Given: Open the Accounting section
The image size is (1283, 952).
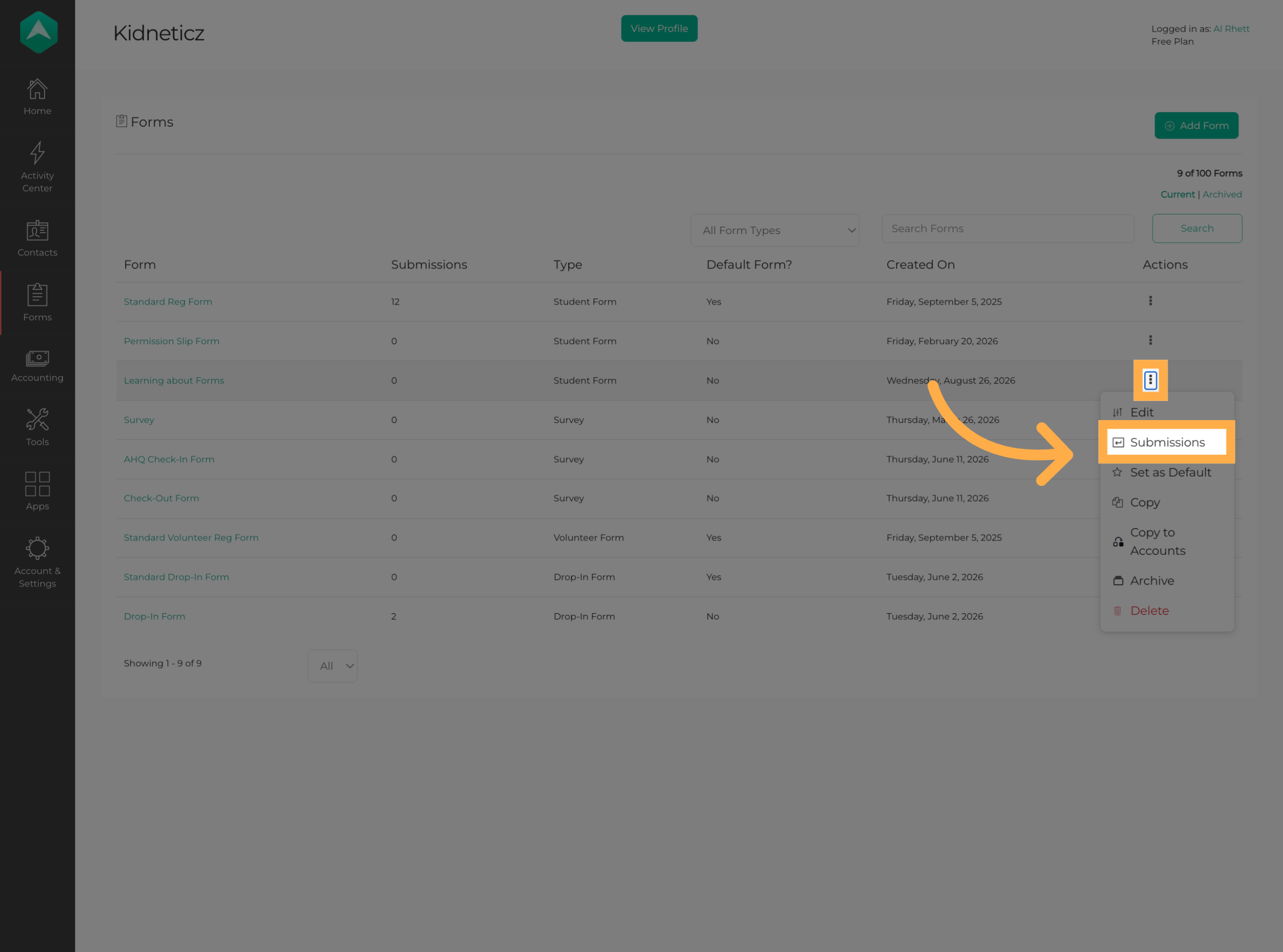Looking at the screenshot, I should [37, 366].
